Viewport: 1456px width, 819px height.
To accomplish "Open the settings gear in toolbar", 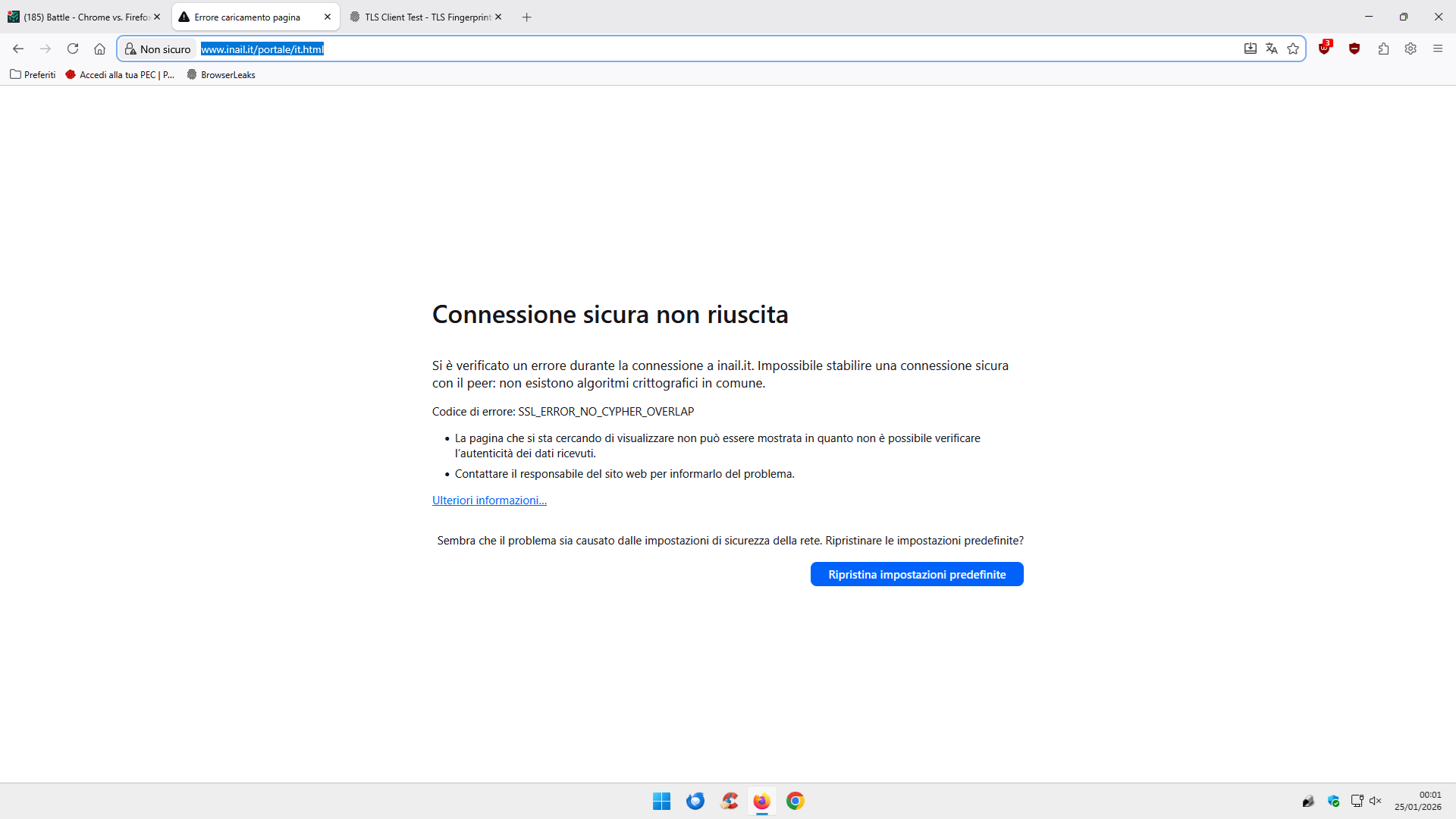I will [1410, 49].
